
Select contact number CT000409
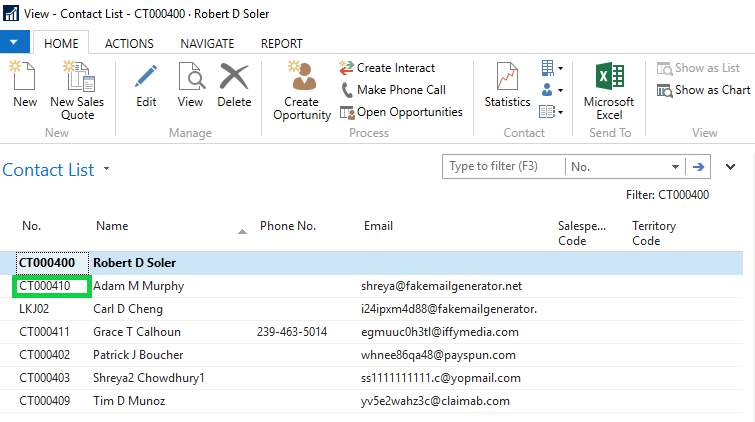tap(45, 401)
